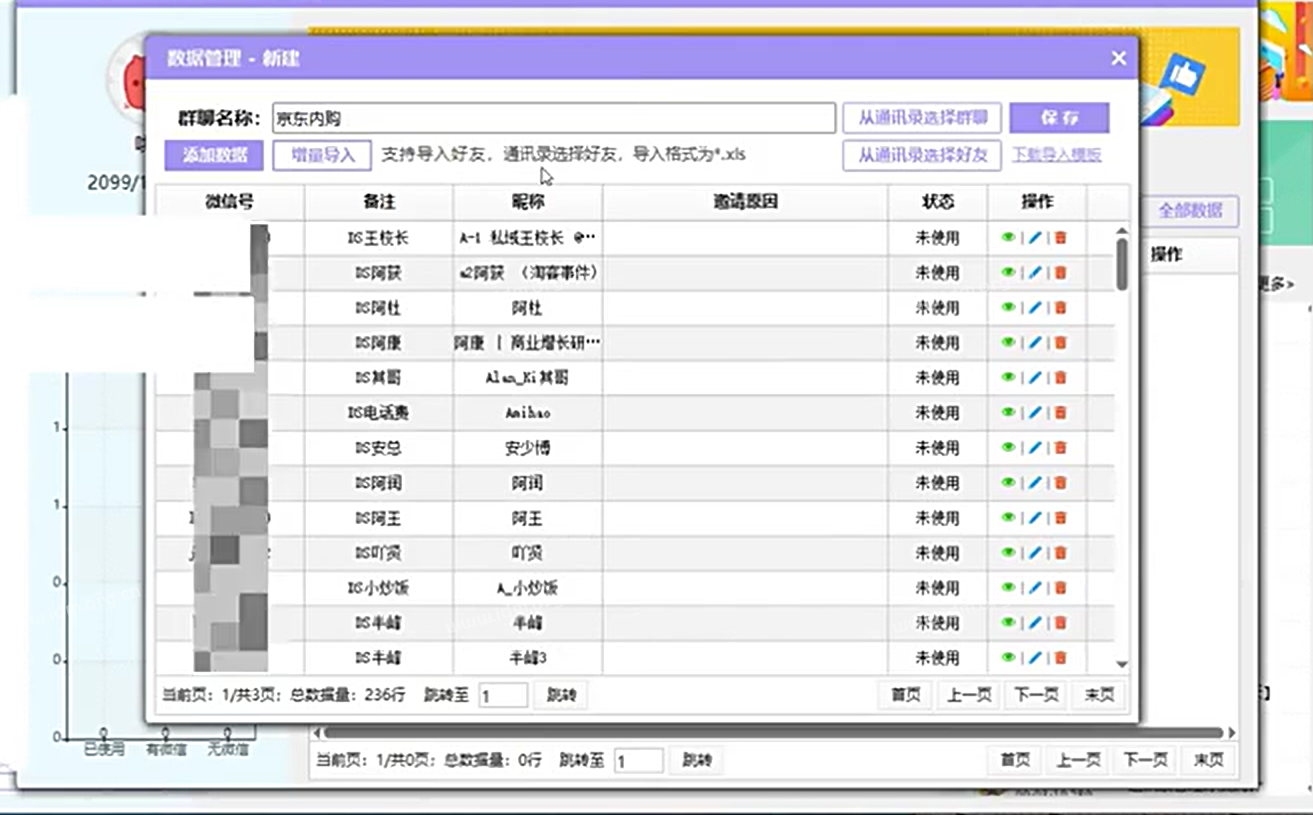Click the 备注 column header
This screenshot has width=1313, height=815.
tap(379, 202)
